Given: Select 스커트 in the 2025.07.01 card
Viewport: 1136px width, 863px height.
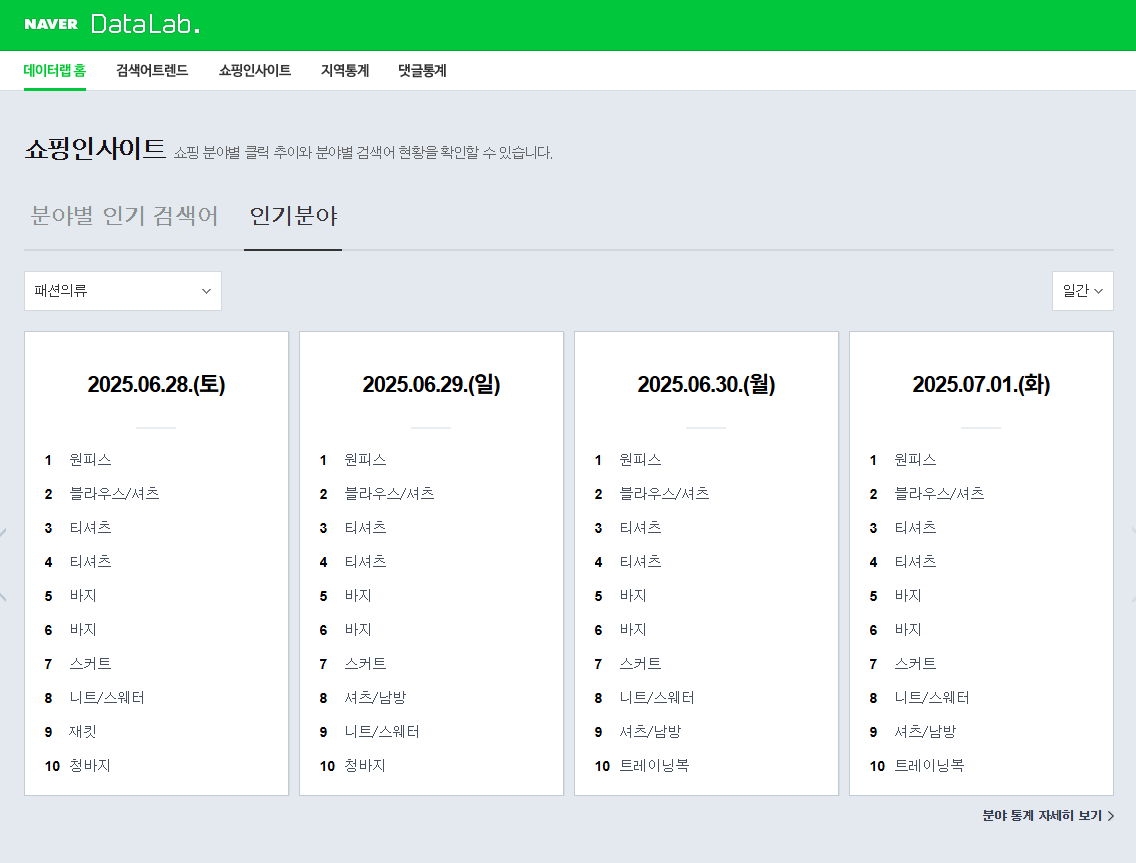Looking at the screenshot, I should click(x=915, y=664).
